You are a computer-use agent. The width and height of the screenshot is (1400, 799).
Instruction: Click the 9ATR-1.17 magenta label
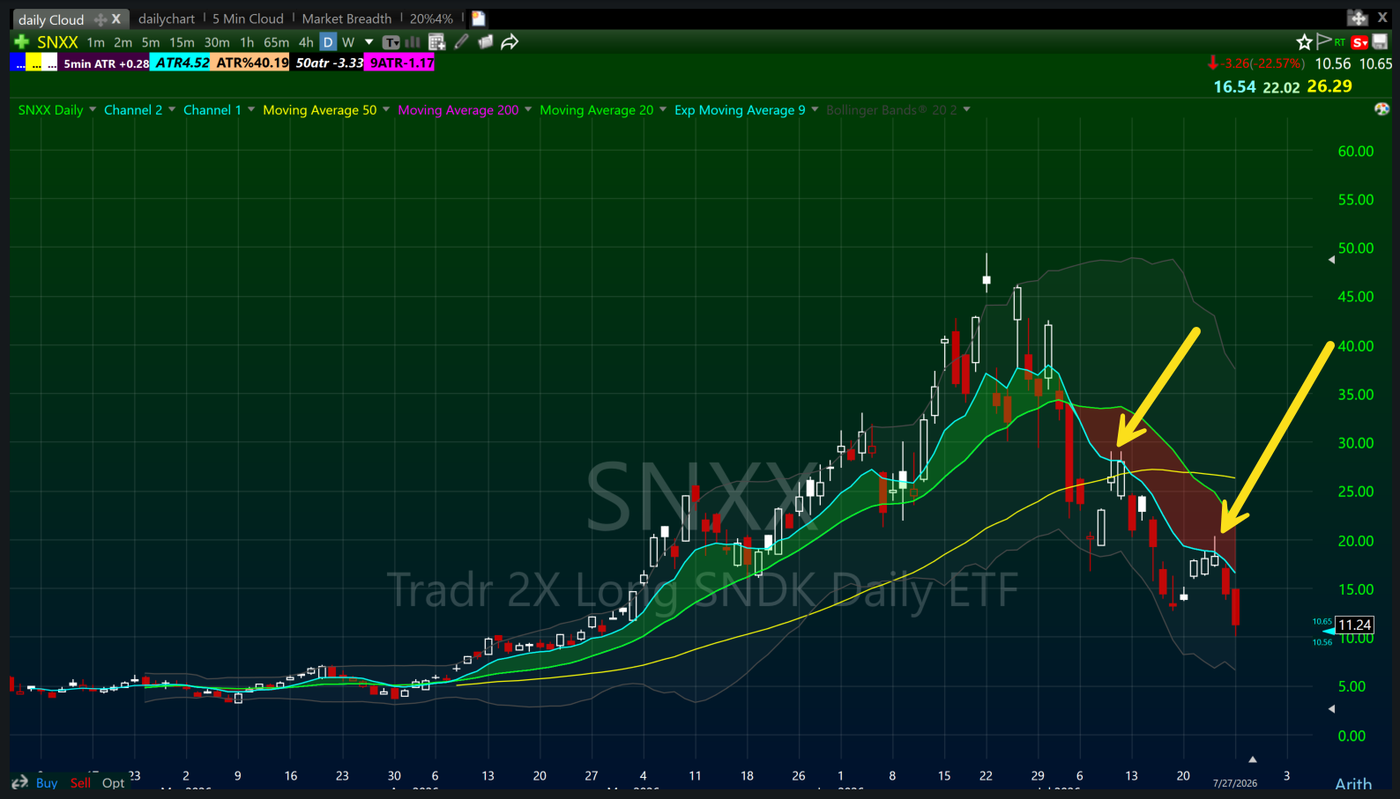click(x=400, y=63)
